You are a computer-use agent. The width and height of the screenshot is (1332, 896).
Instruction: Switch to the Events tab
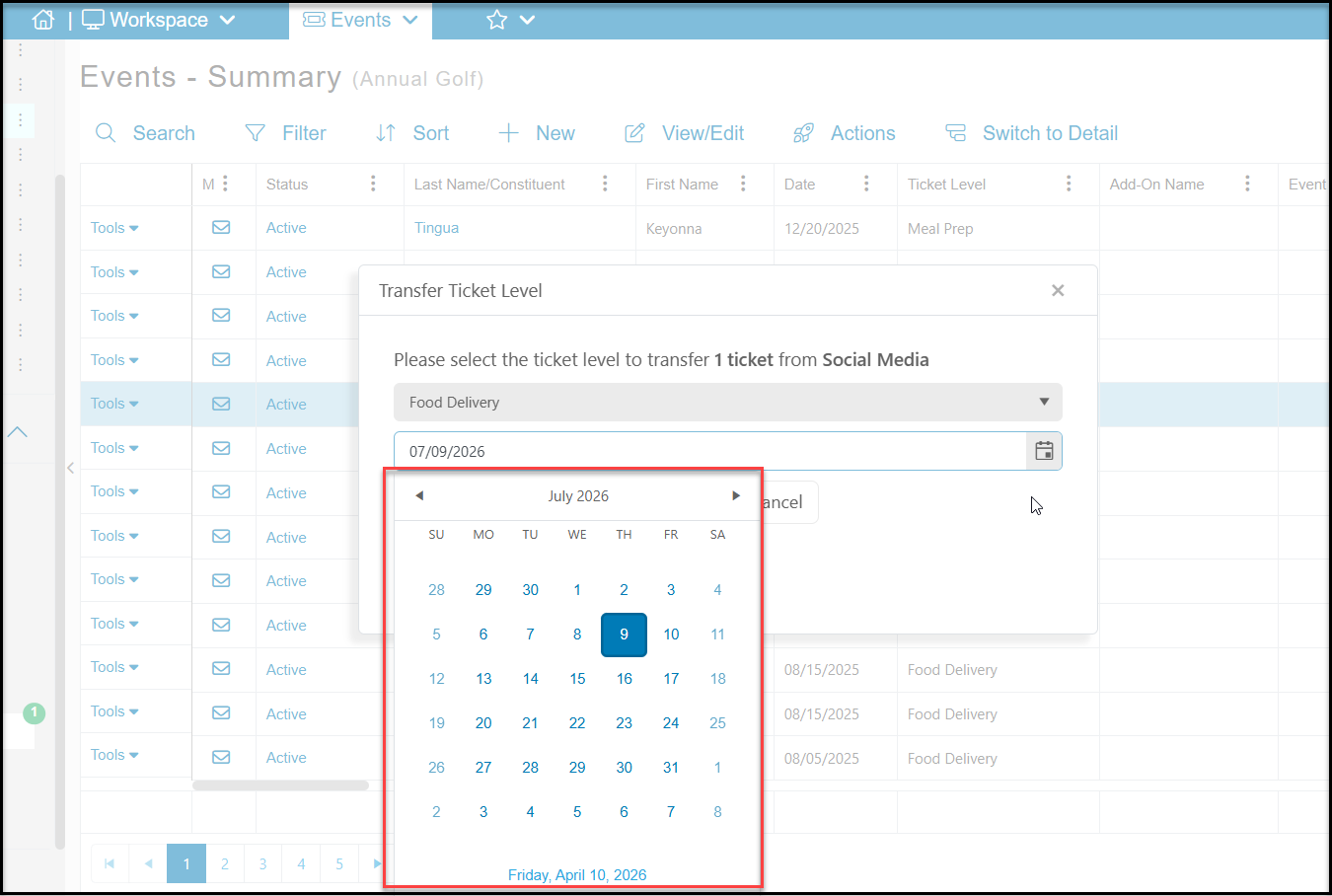(x=360, y=20)
